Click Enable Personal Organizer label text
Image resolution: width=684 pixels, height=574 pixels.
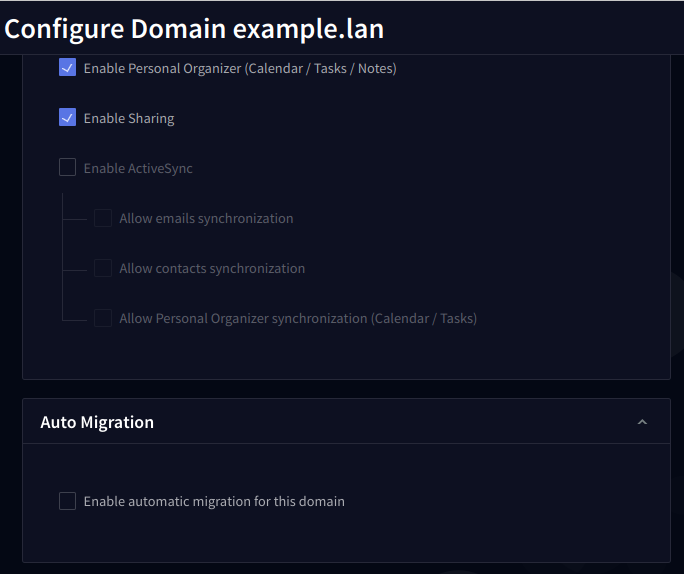[x=240, y=68]
